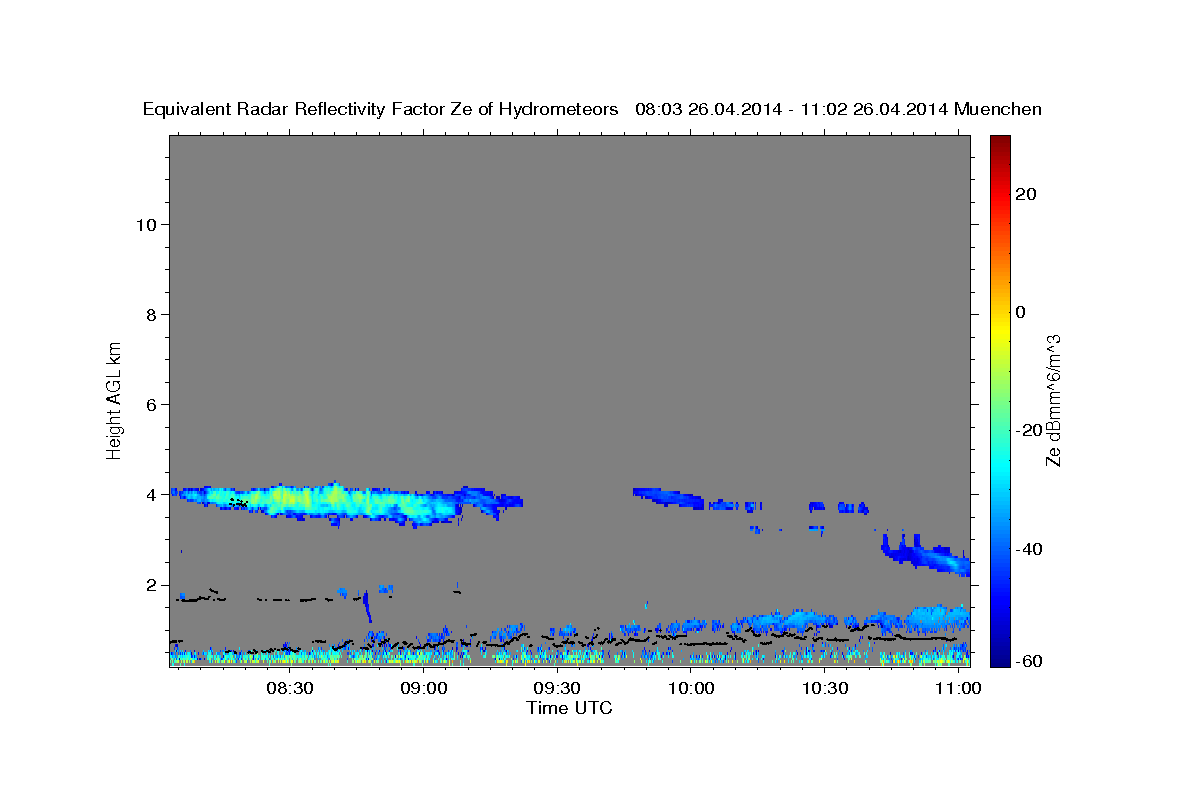
Task: Click the 10:00 time tick label
Action: pyautogui.click(x=691, y=688)
